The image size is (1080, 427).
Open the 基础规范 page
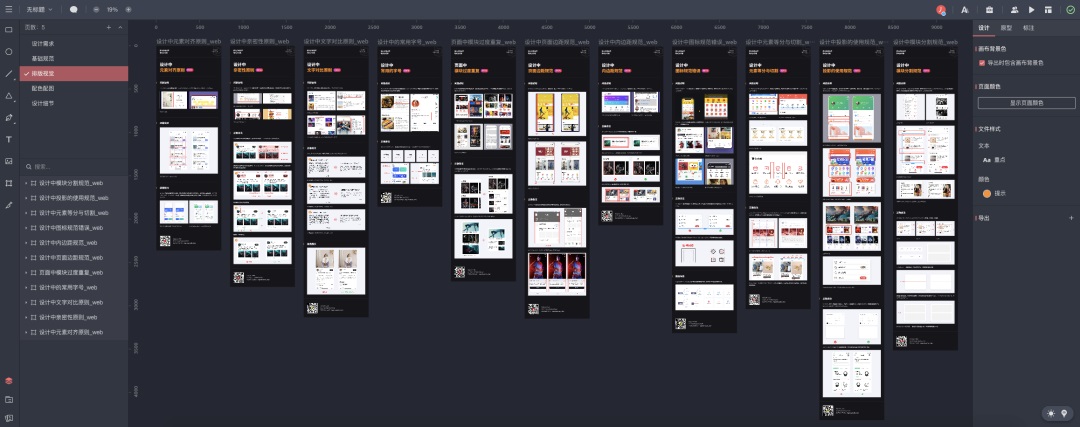[x=74, y=59]
